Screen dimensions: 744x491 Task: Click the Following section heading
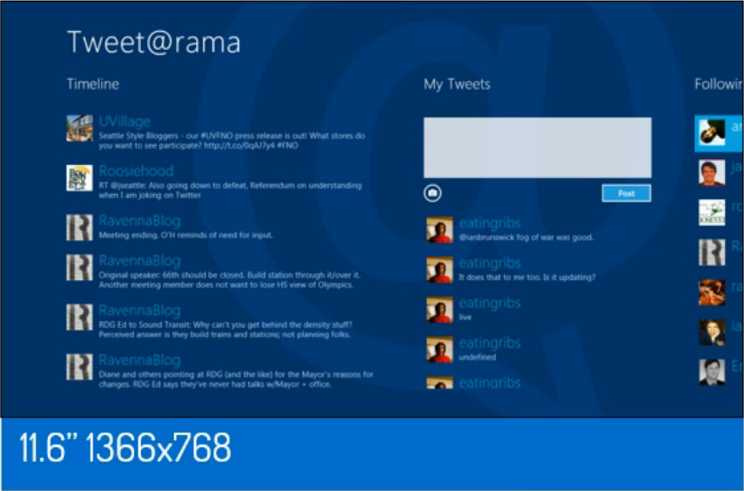[719, 84]
